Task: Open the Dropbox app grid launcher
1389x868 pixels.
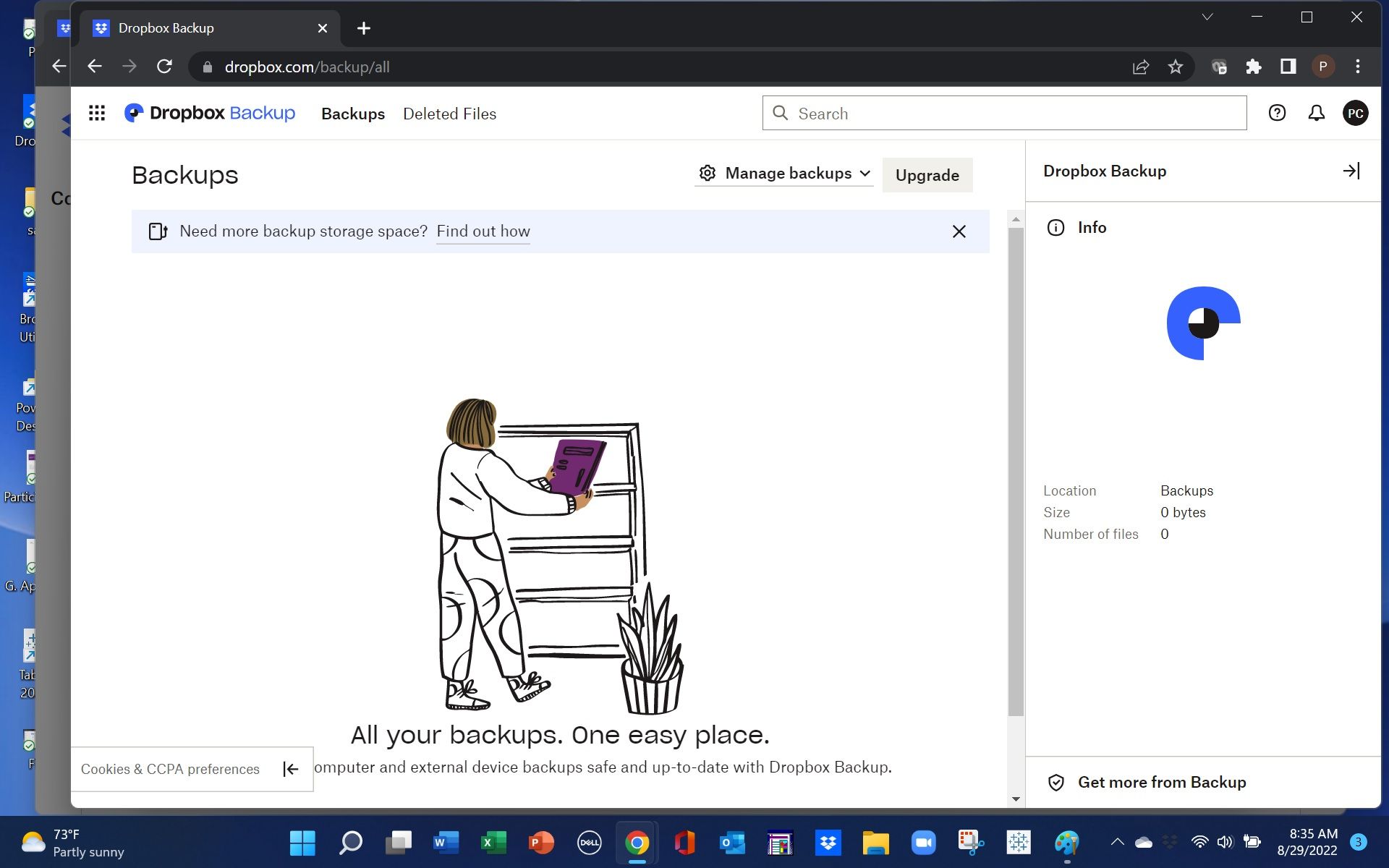Action: pos(97,114)
